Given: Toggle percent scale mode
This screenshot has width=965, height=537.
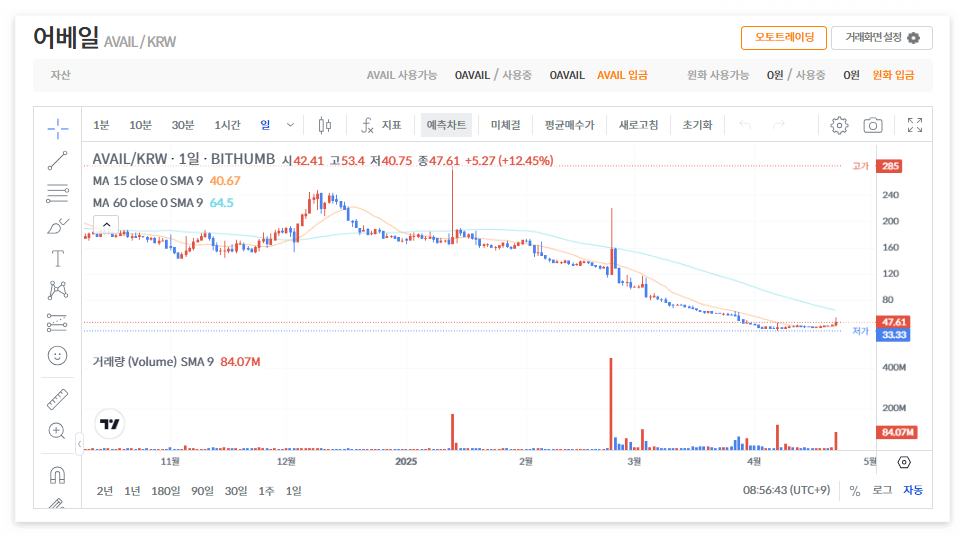Looking at the screenshot, I should click(x=855, y=491).
